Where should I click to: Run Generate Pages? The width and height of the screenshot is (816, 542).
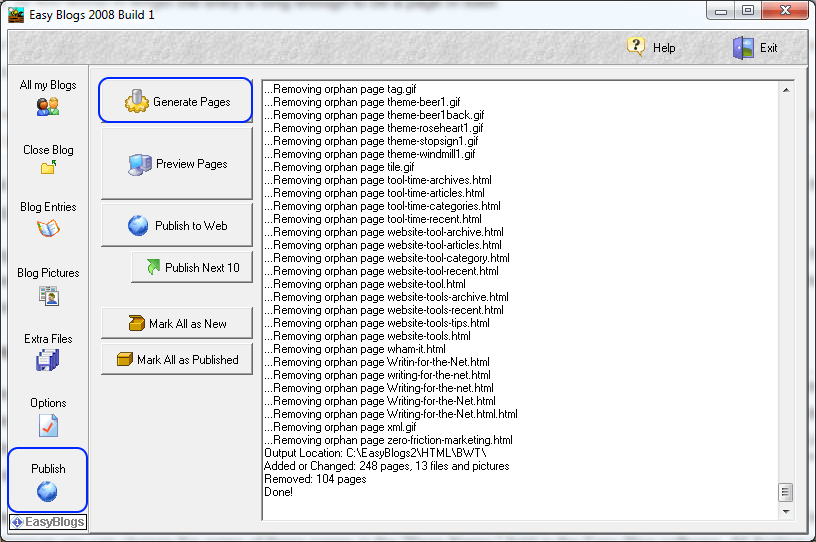tap(175, 100)
